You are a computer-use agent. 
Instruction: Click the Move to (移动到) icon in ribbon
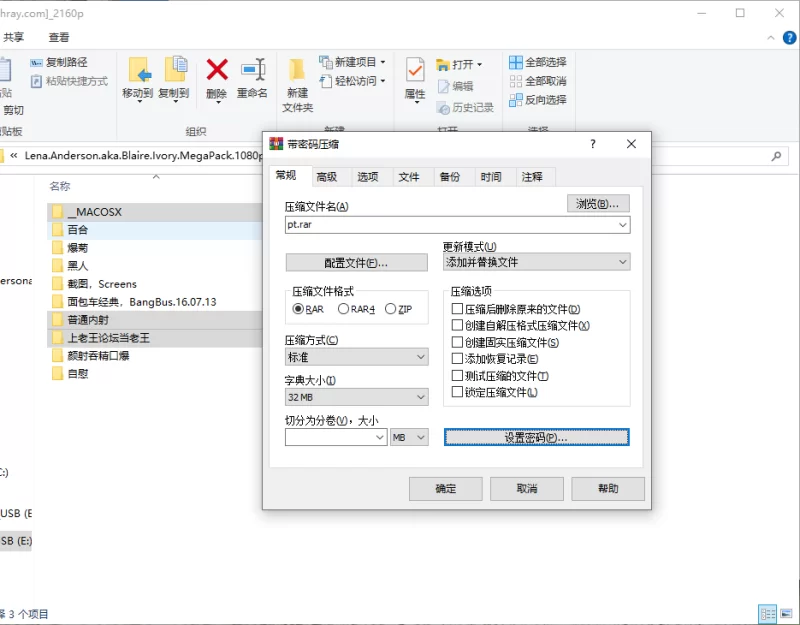(x=139, y=70)
